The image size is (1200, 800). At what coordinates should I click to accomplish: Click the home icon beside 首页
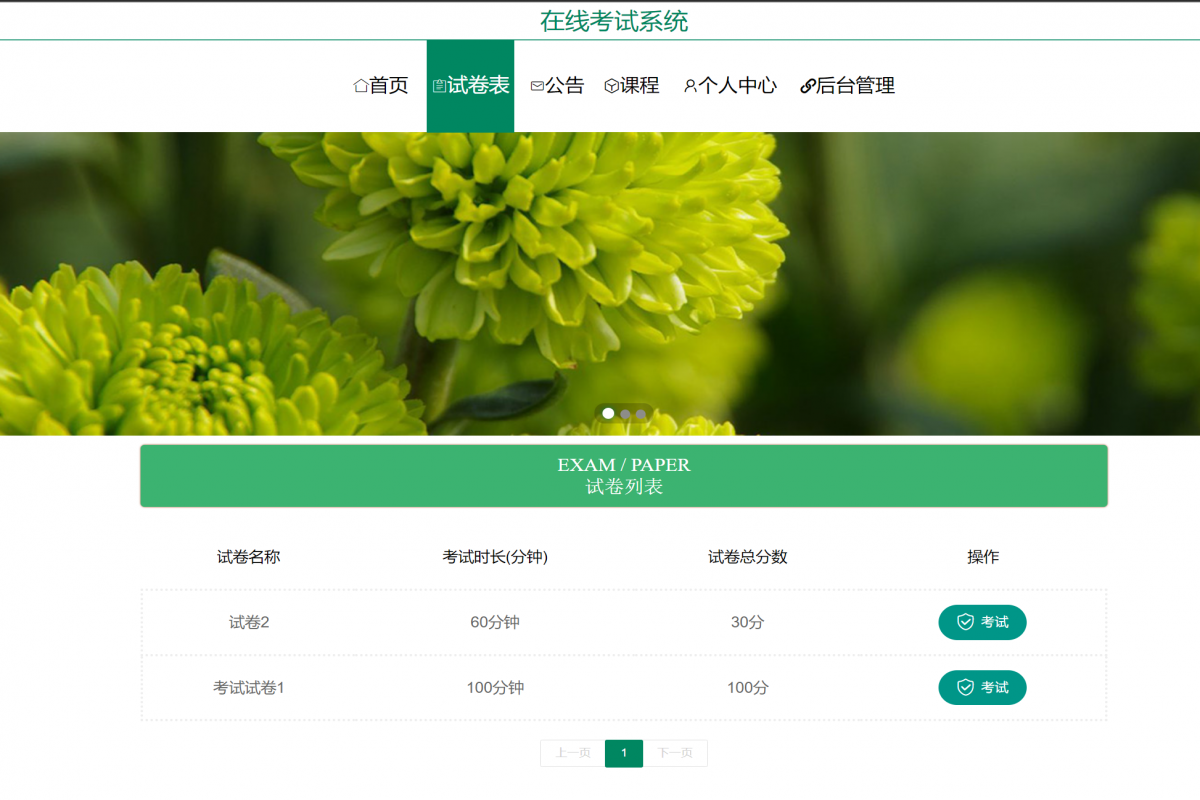click(x=360, y=85)
